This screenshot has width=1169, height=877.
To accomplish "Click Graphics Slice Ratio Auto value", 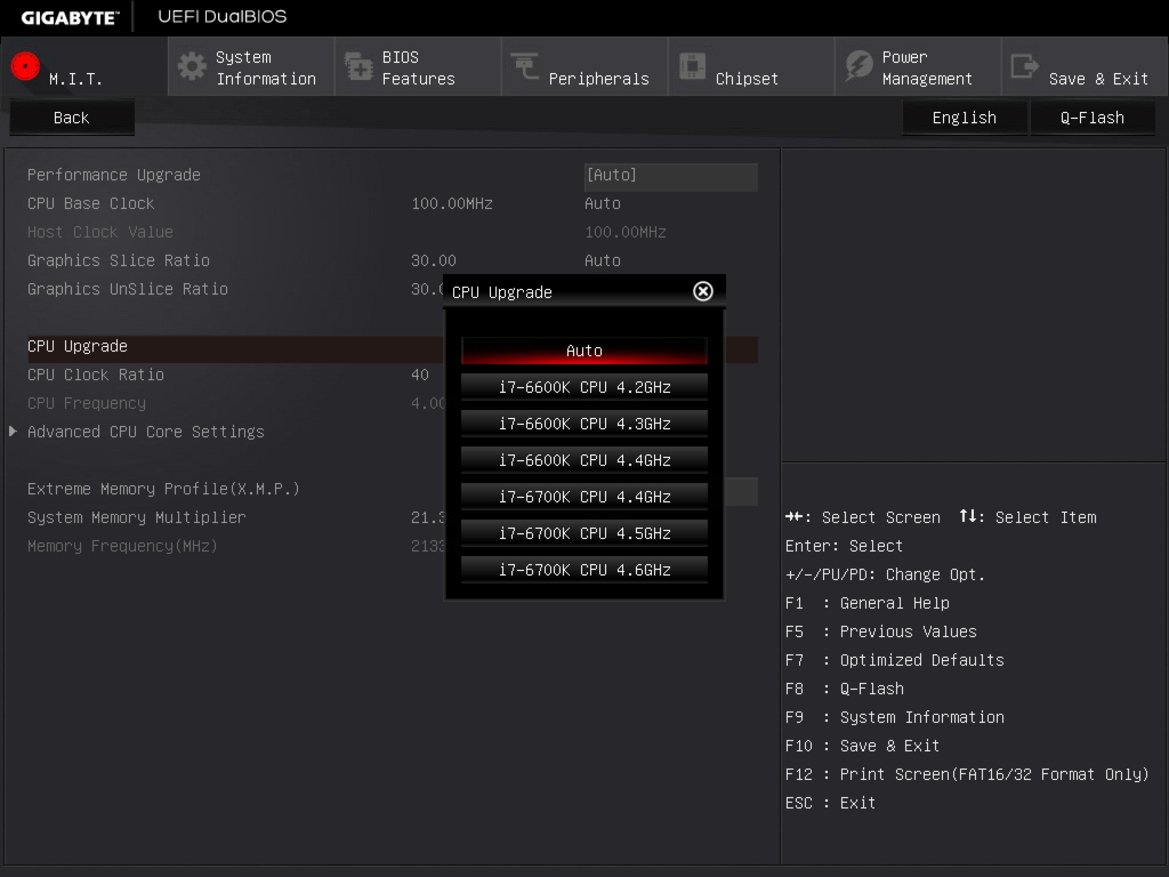I will 602,260.
